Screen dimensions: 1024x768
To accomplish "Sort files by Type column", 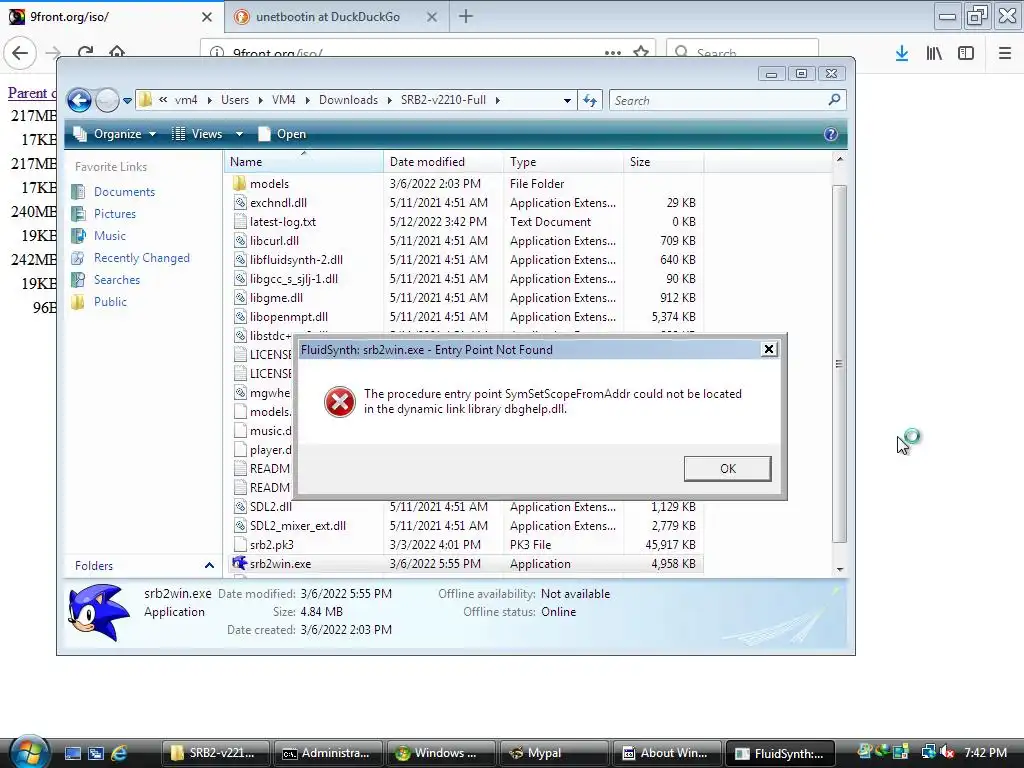I will 564,162.
